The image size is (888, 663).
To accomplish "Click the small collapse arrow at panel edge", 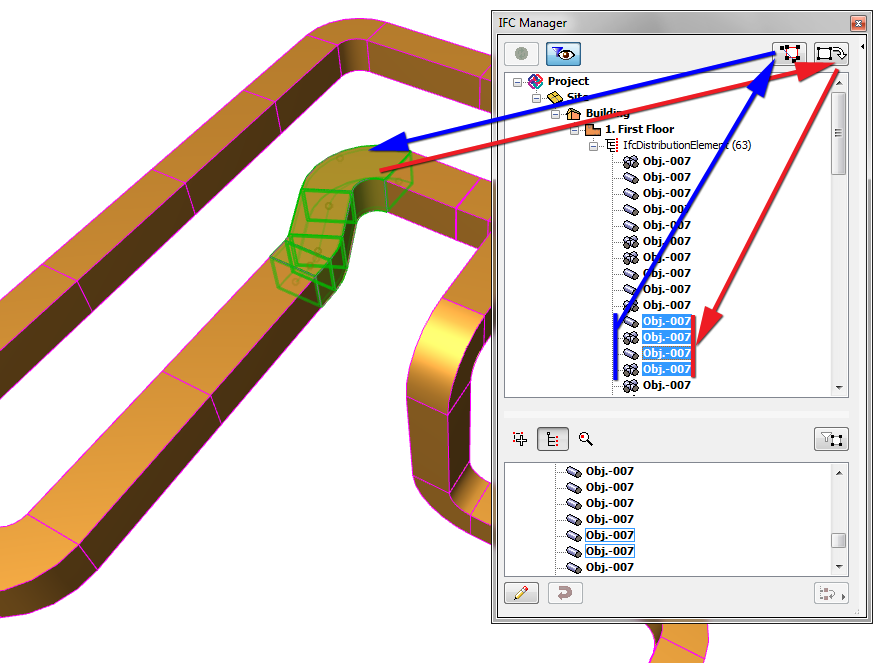I will coord(862,46).
